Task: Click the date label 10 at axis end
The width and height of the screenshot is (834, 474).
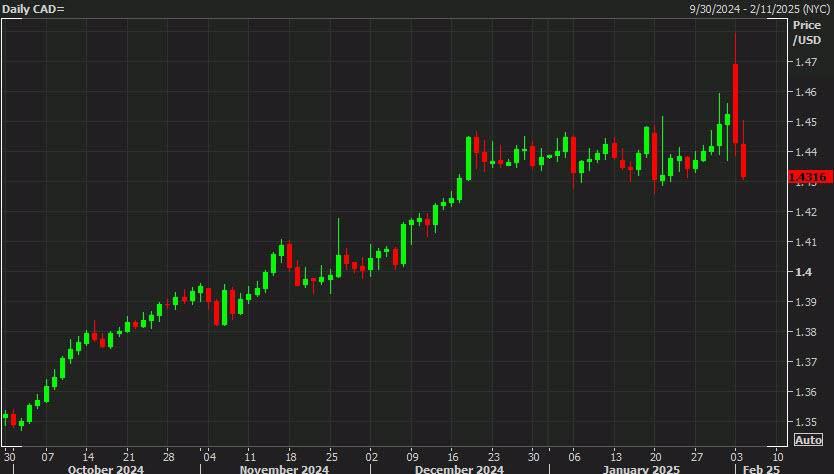Action: click(778, 456)
